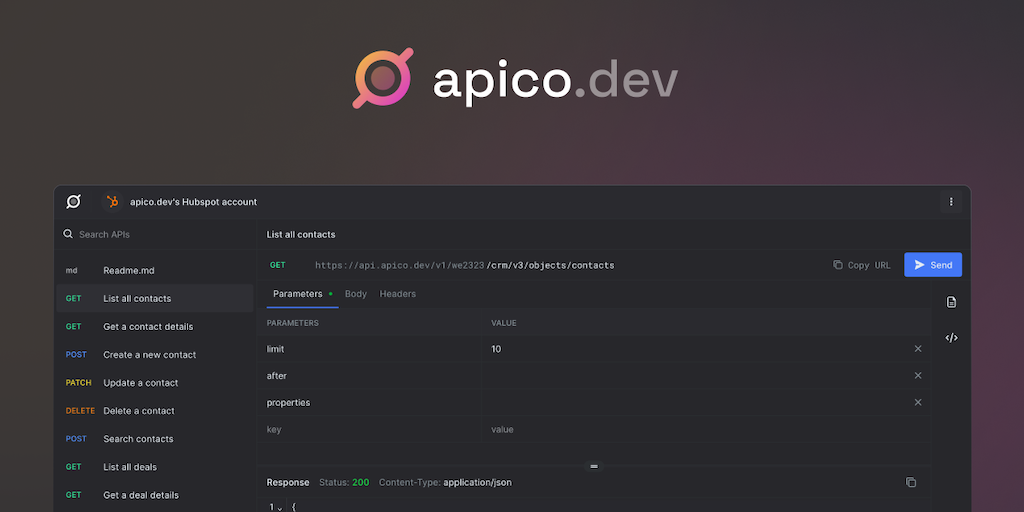Click the Copy URL icon

[x=838, y=264]
